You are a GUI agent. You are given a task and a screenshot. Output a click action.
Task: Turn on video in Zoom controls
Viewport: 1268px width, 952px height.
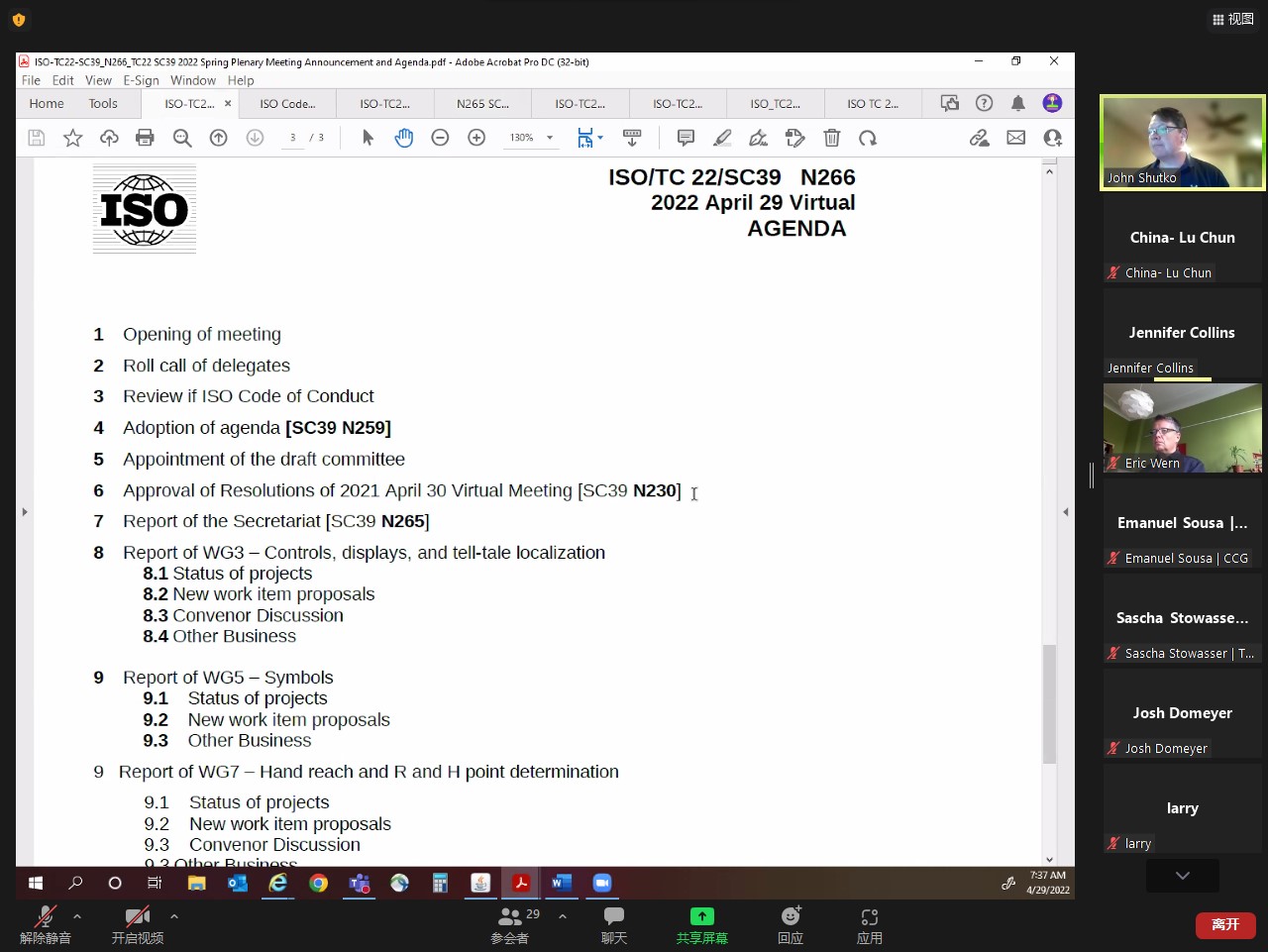tap(137, 923)
